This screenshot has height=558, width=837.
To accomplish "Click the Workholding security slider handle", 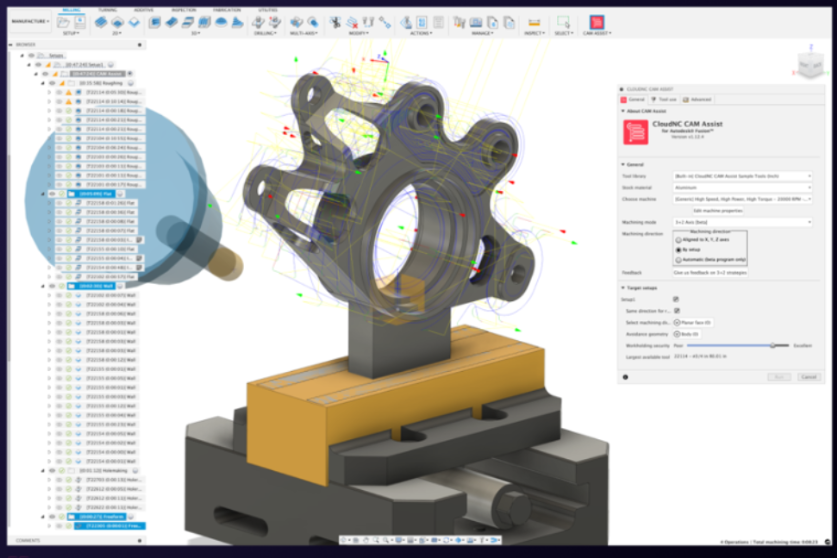I will (772, 344).
